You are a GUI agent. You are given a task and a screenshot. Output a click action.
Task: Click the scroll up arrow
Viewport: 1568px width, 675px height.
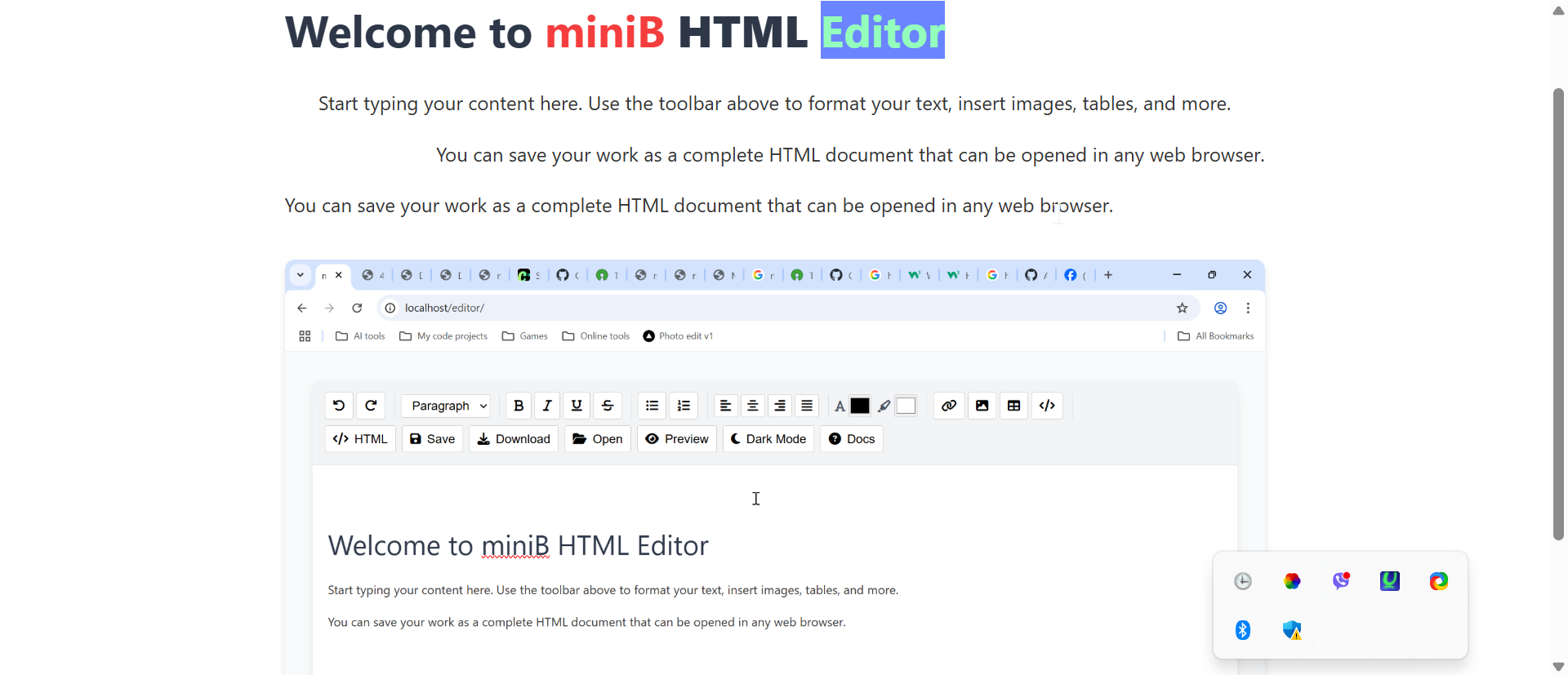click(x=1558, y=11)
